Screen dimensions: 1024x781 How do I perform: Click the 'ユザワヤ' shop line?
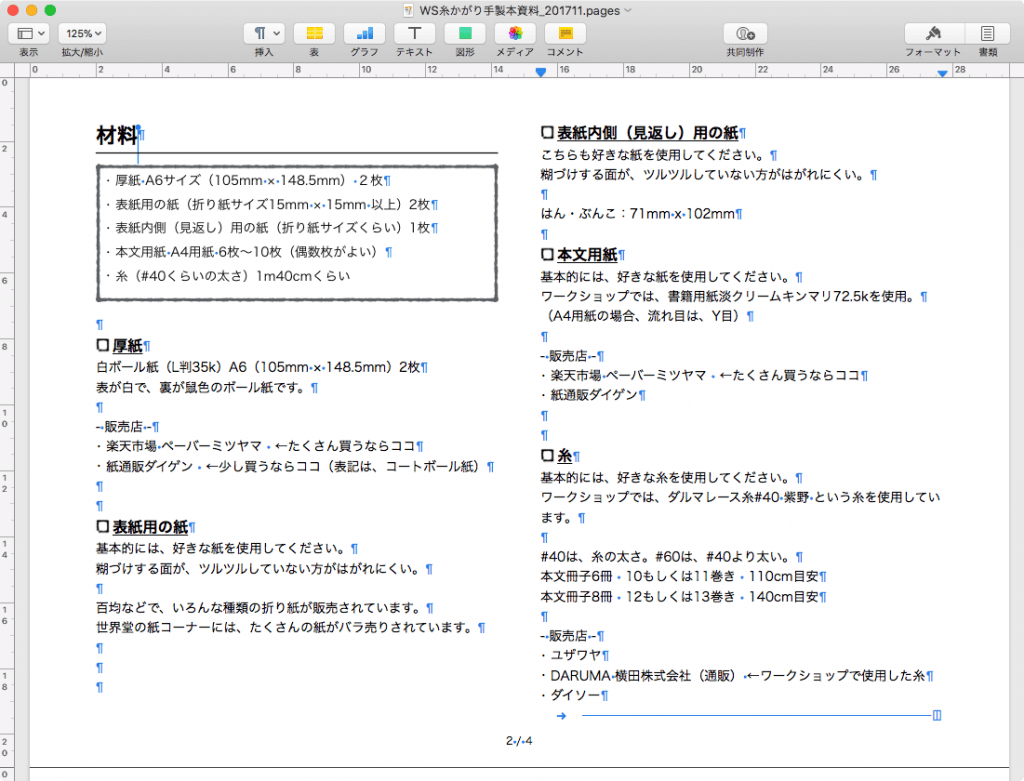click(575, 656)
